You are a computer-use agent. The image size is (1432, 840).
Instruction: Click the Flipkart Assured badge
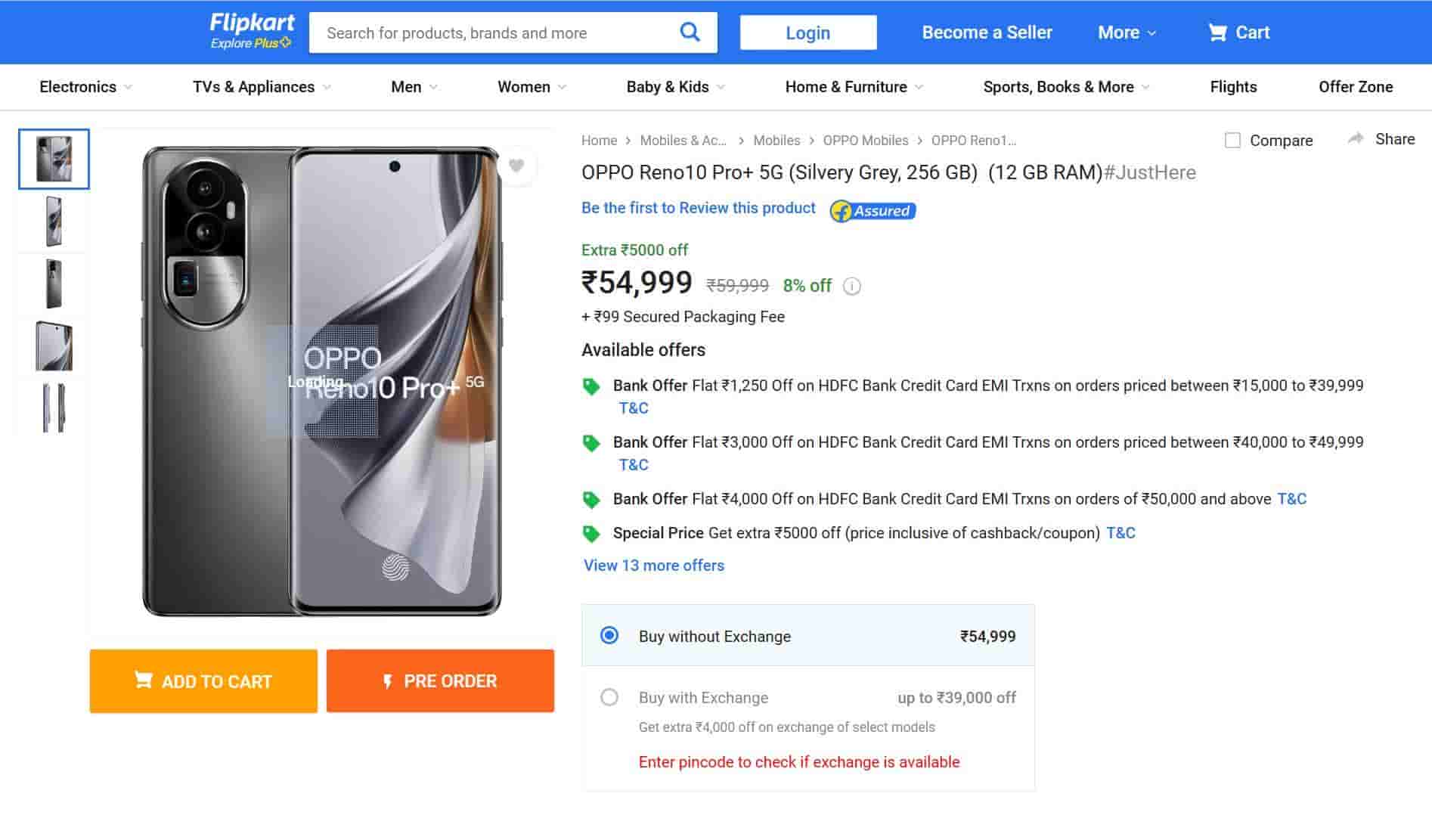873,211
